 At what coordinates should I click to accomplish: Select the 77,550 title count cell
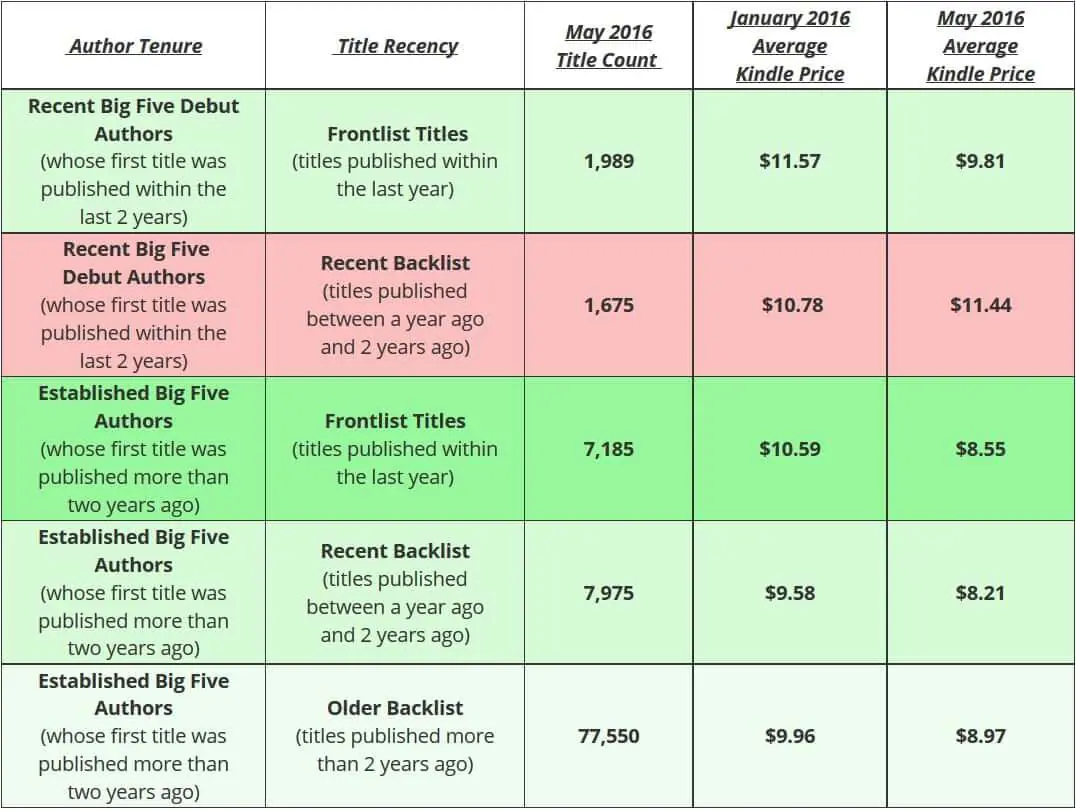click(609, 736)
